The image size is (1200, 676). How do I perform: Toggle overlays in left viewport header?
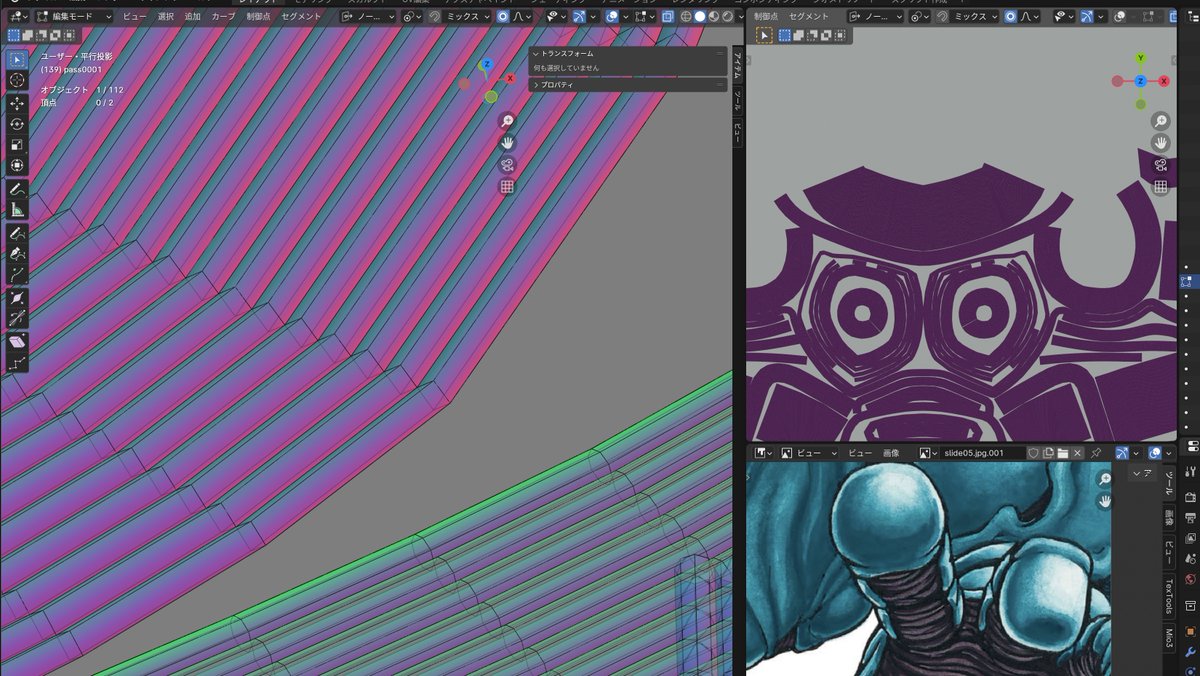click(x=611, y=17)
